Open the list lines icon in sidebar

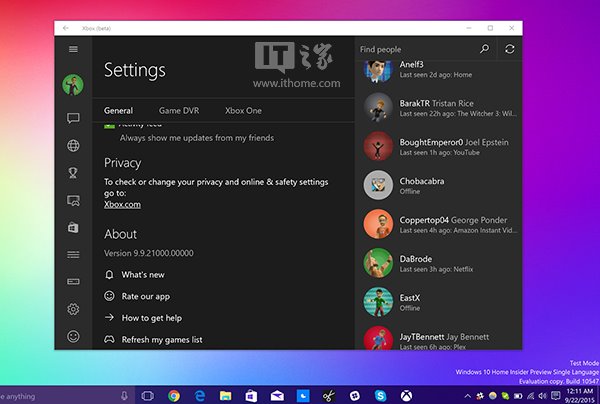pos(73,255)
